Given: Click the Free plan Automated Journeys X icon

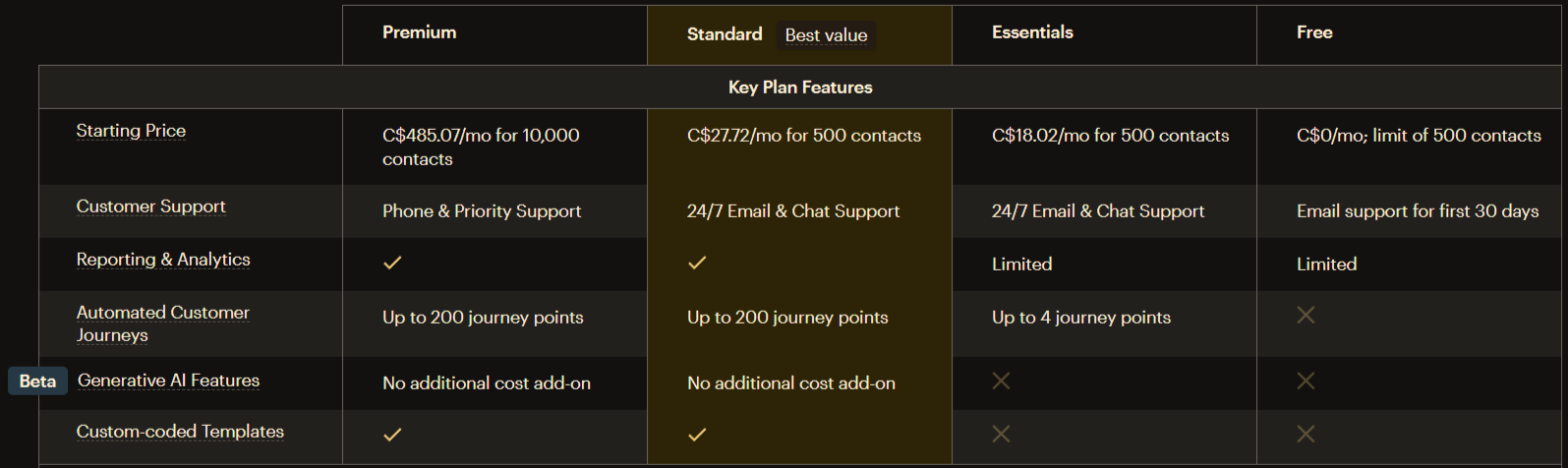Looking at the screenshot, I should (1306, 315).
